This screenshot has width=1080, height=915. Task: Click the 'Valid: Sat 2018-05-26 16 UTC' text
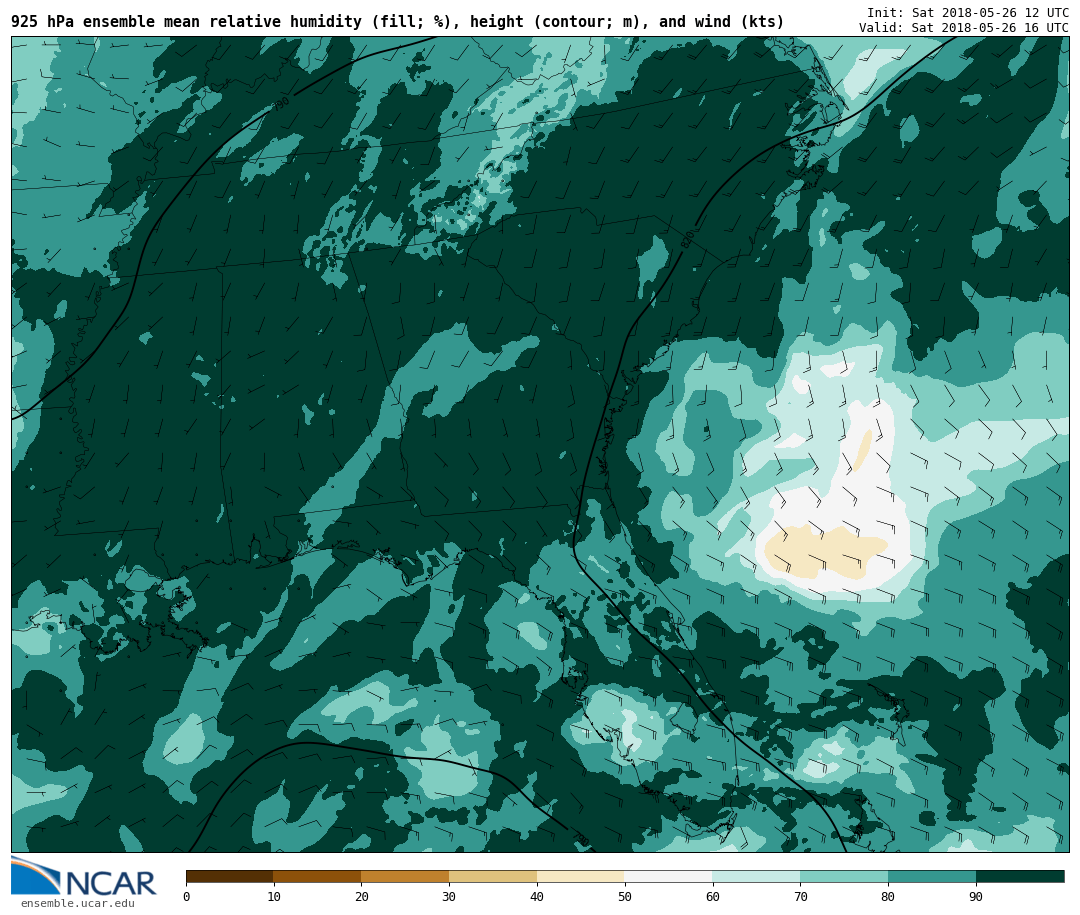[964, 28]
